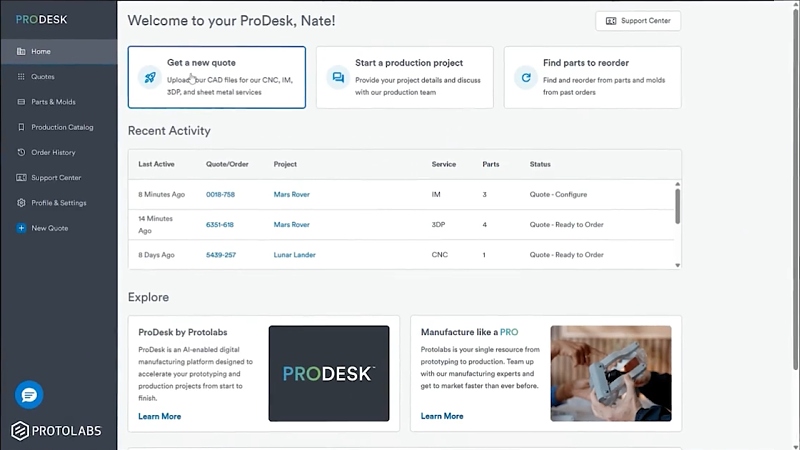Click the Quote/Order column header

click(x=227, y=164)
